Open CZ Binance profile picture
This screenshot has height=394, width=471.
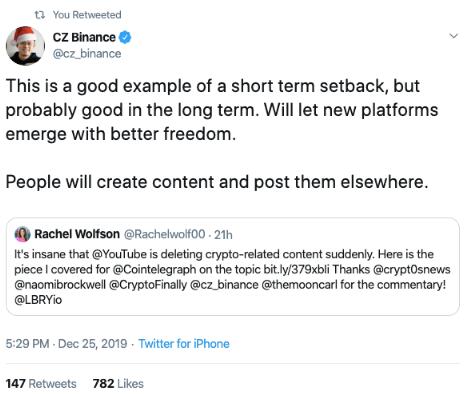(x=25, y=46)
